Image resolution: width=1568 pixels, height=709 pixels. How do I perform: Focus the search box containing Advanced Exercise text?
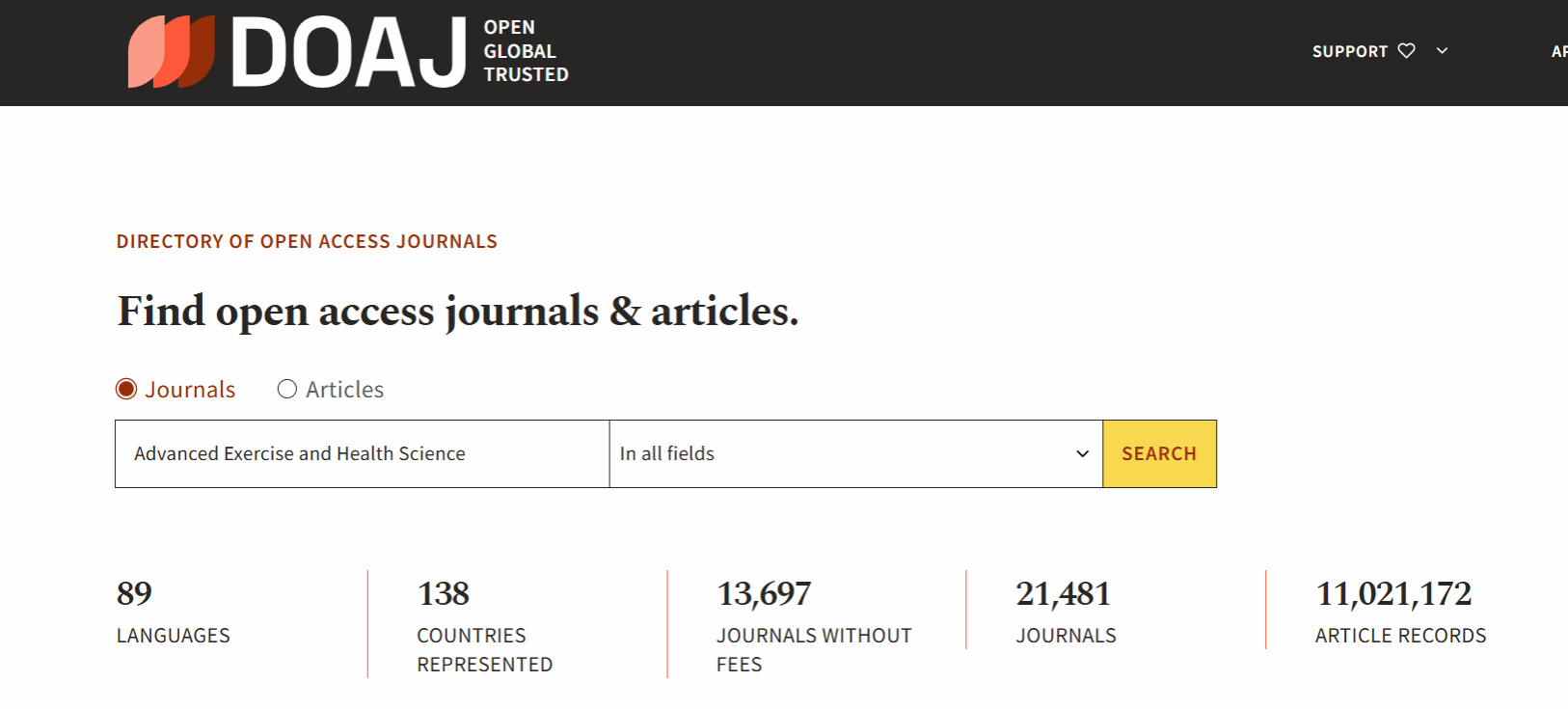pyautogui.click(x=362, y=453)
